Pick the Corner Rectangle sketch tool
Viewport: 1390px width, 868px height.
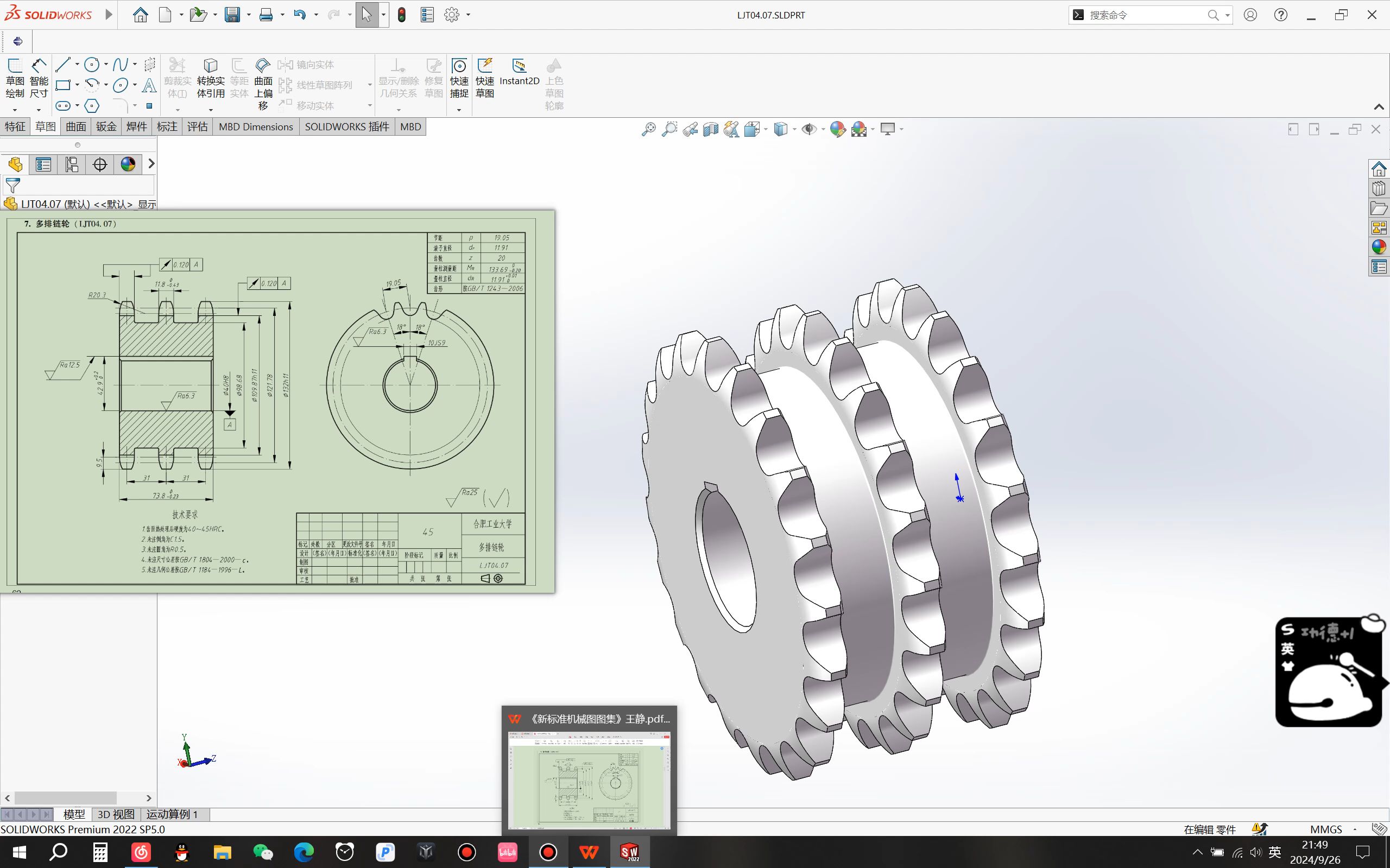62,85
